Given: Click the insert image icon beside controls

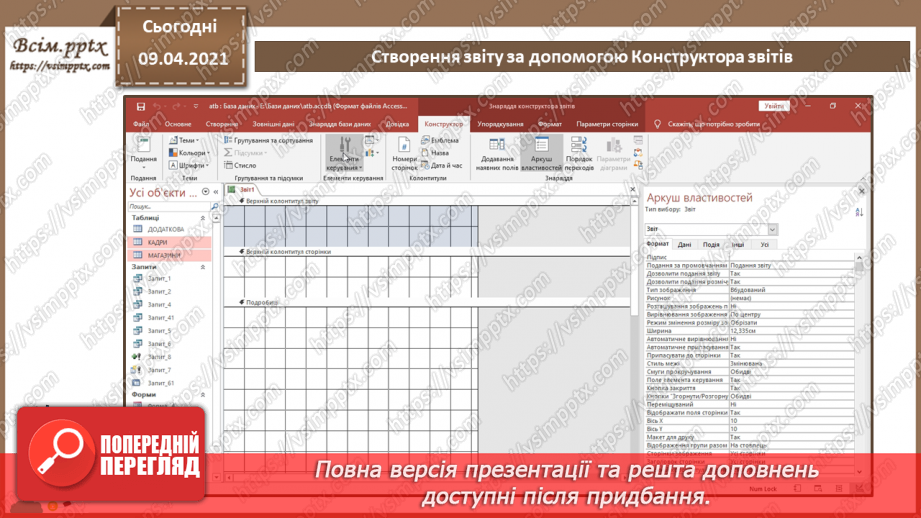Looking at the screenshot, I should pos(369,140).
